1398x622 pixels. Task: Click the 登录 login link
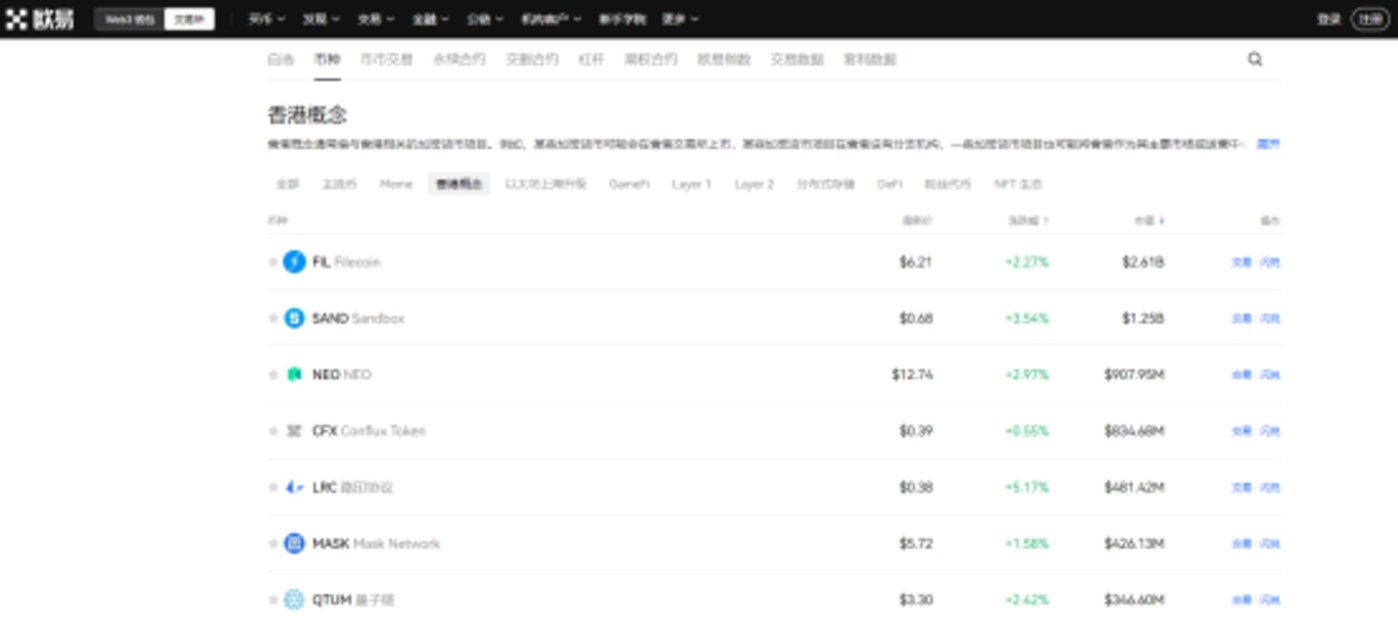click(x=1329, y=19)
